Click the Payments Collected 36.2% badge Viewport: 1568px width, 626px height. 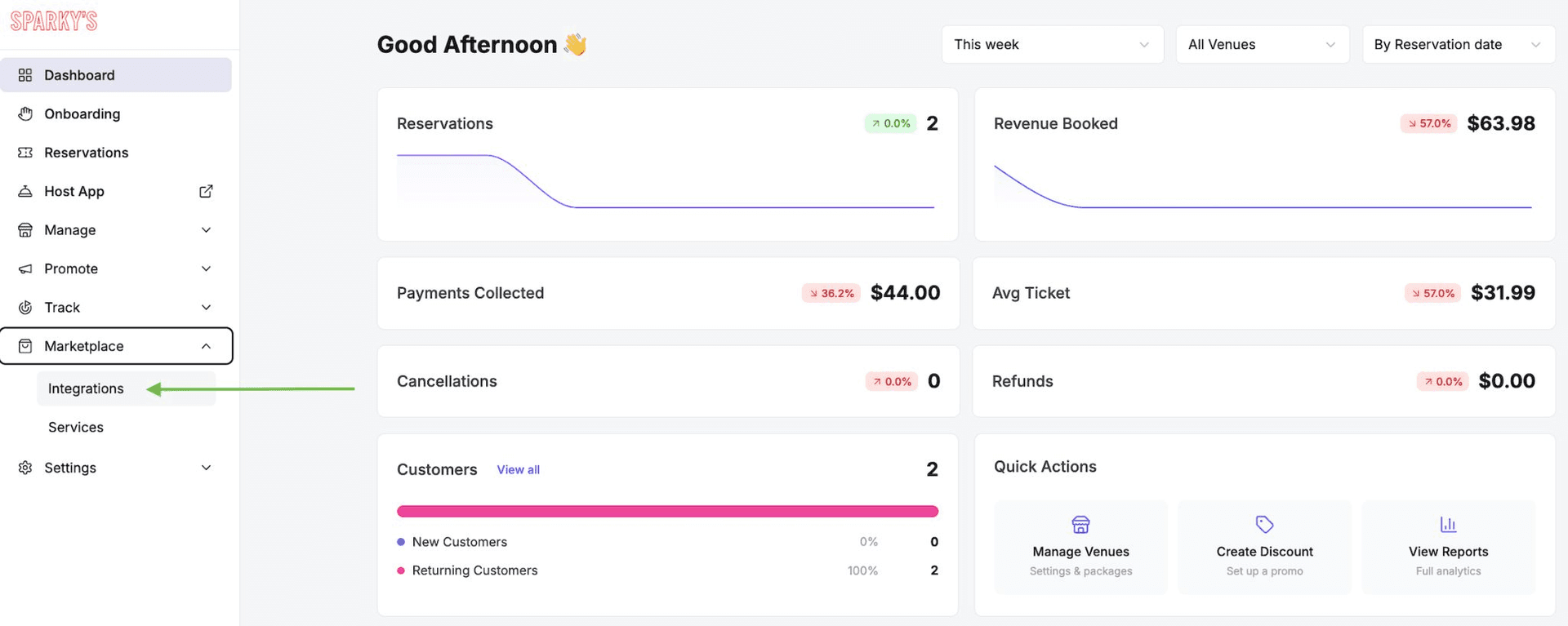(831, 293)
